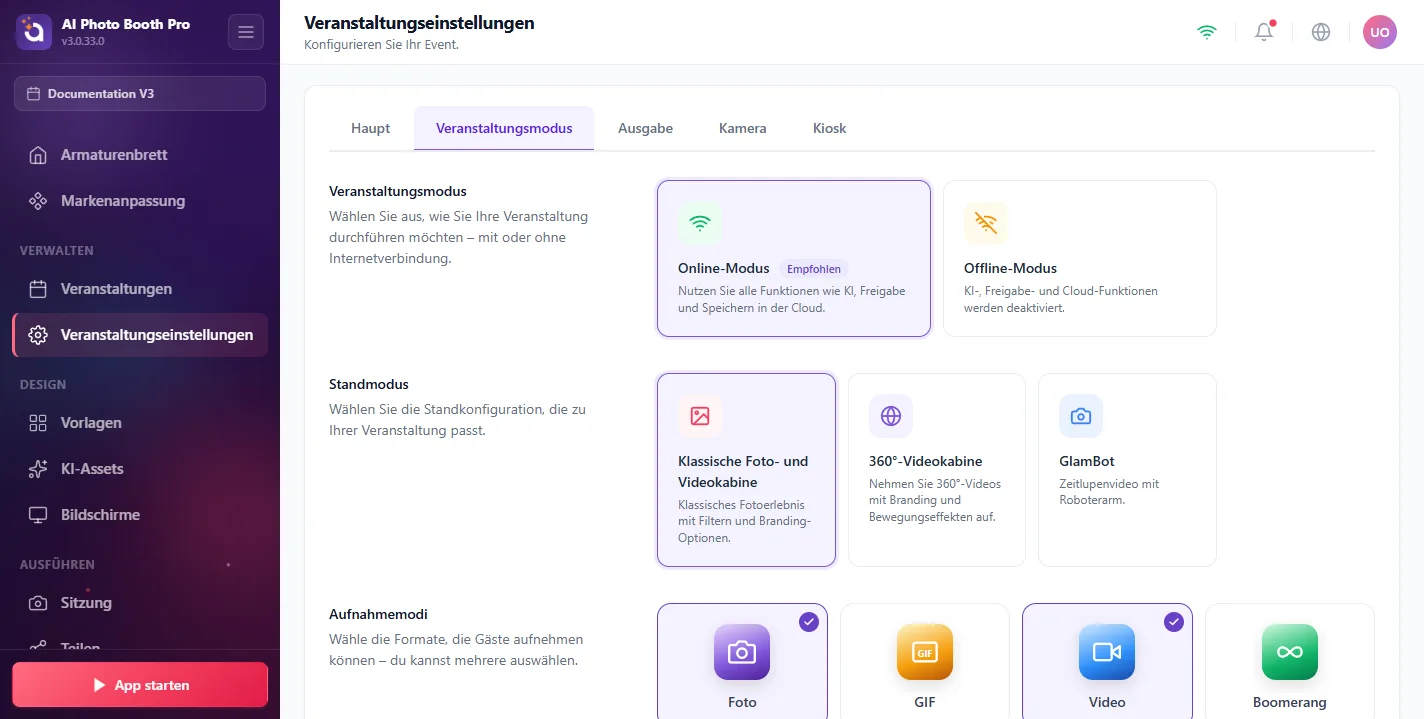The height and width of the screenshot is (719, 1424).
Task: Click the Klassische Fotokabine image icon
Action: [x=700, y=416]
